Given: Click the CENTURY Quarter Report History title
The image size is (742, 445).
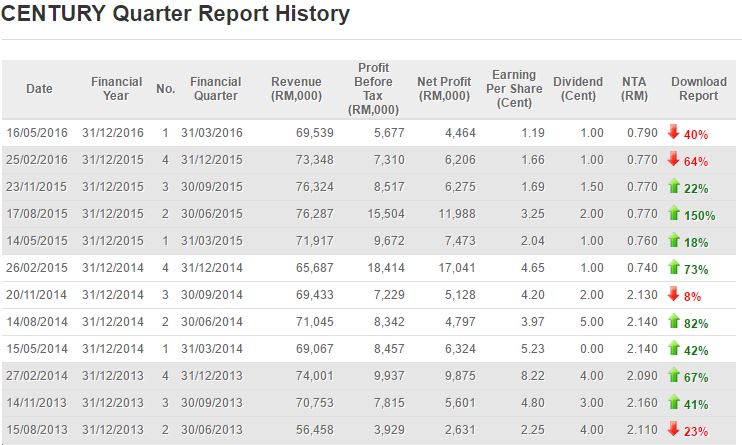Looking at the screenshot, I should pos(176,13).
